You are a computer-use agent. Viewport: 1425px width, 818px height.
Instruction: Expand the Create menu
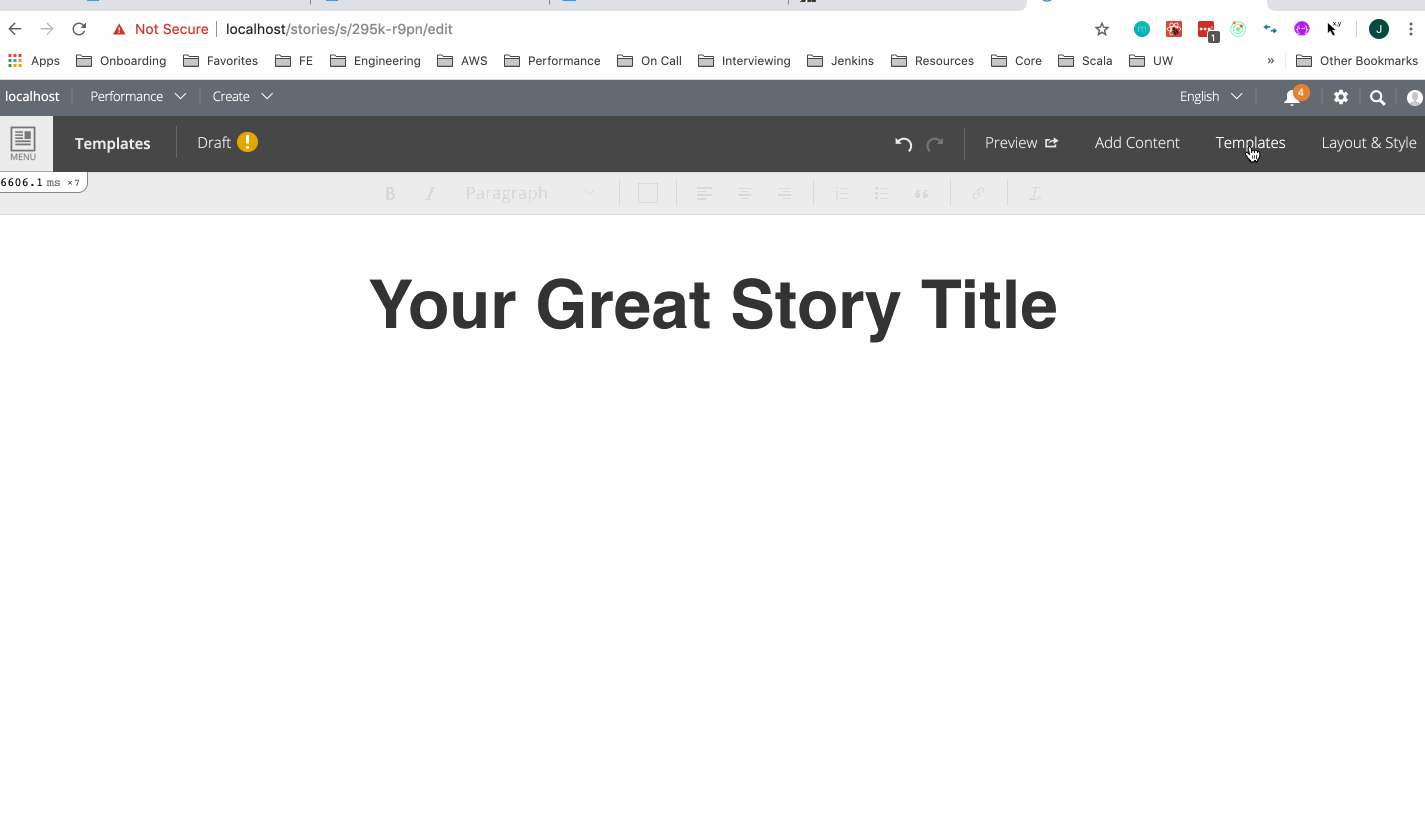pyautogui.click(x=243, y=96)
